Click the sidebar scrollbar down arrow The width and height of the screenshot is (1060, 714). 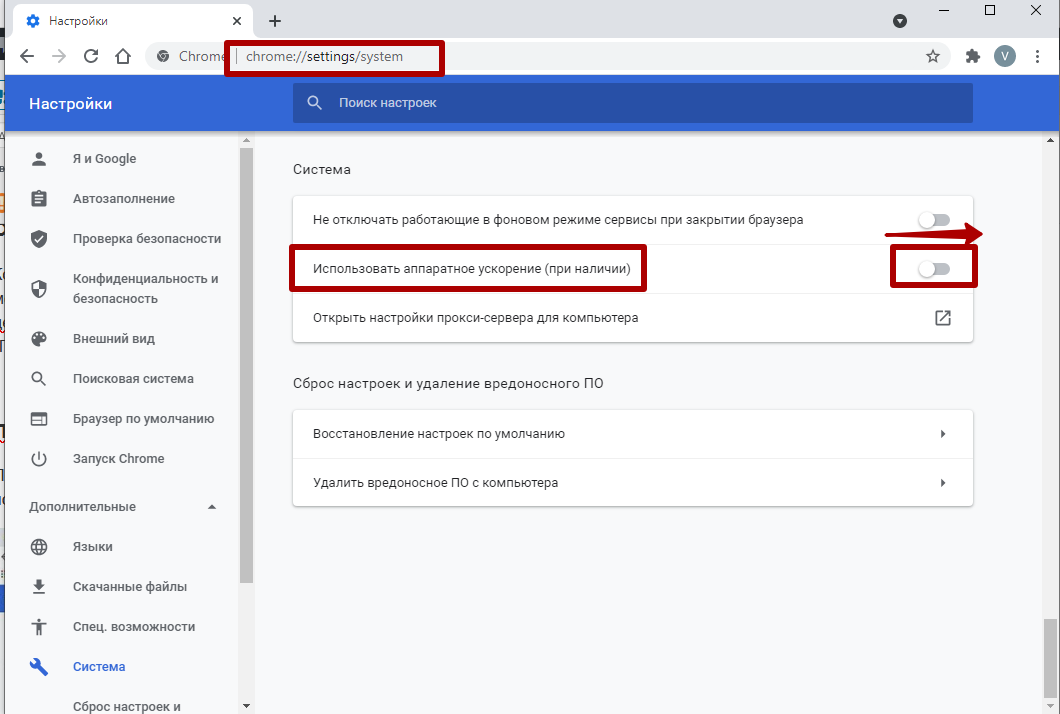pos(246,706)
